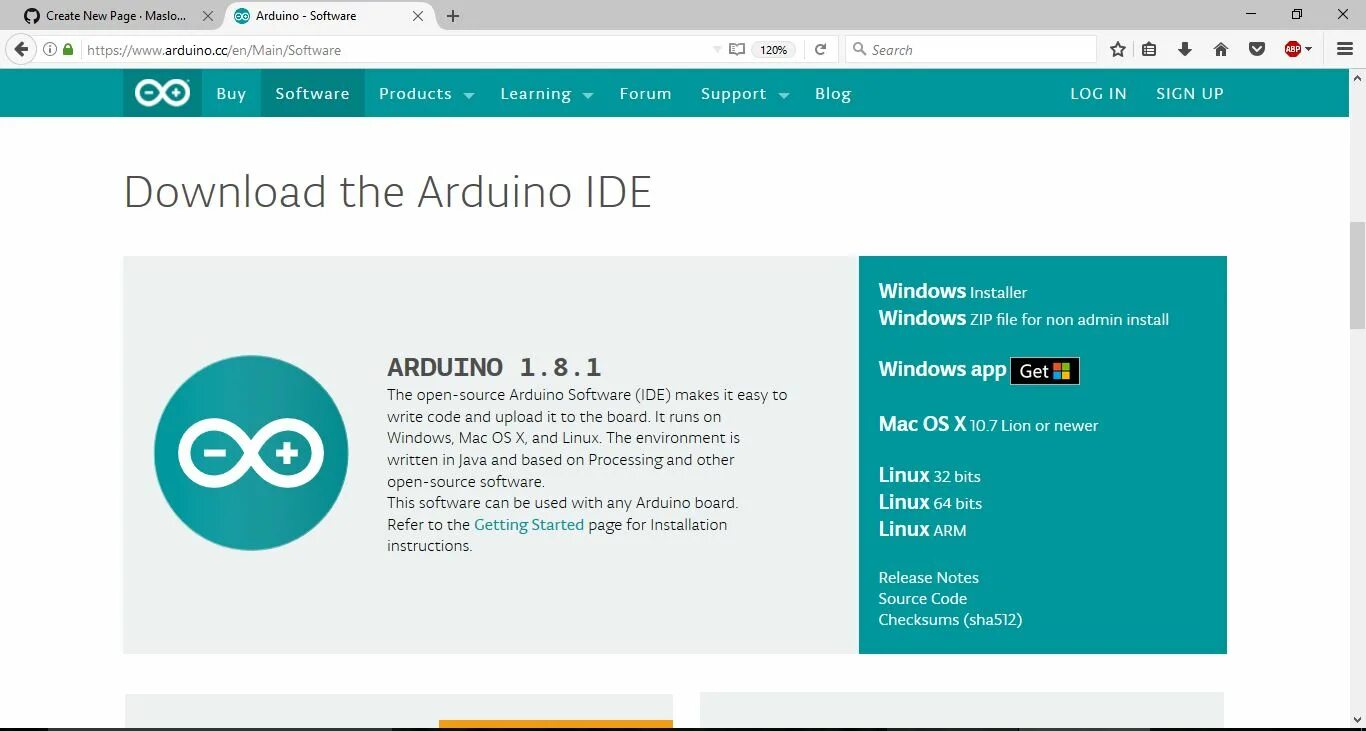Click the green padlock security icon

[x=68, y=49]
